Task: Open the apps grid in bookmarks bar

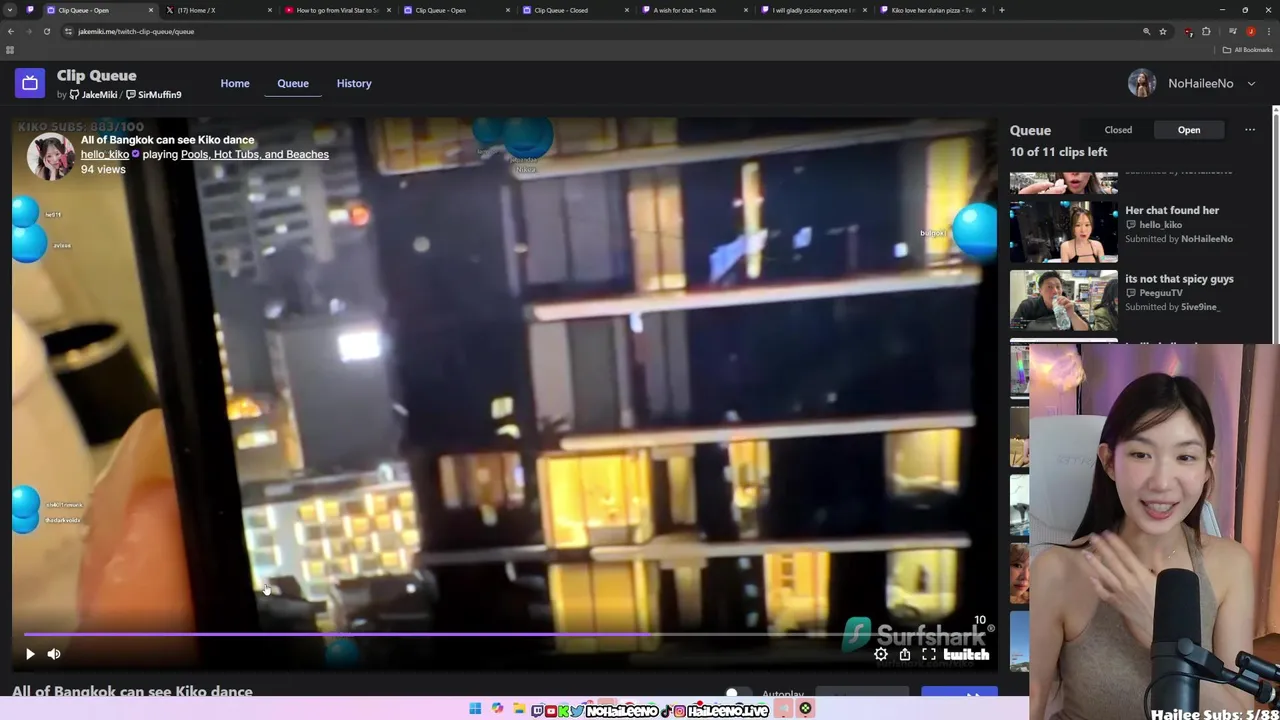Action: click(10, 50)
